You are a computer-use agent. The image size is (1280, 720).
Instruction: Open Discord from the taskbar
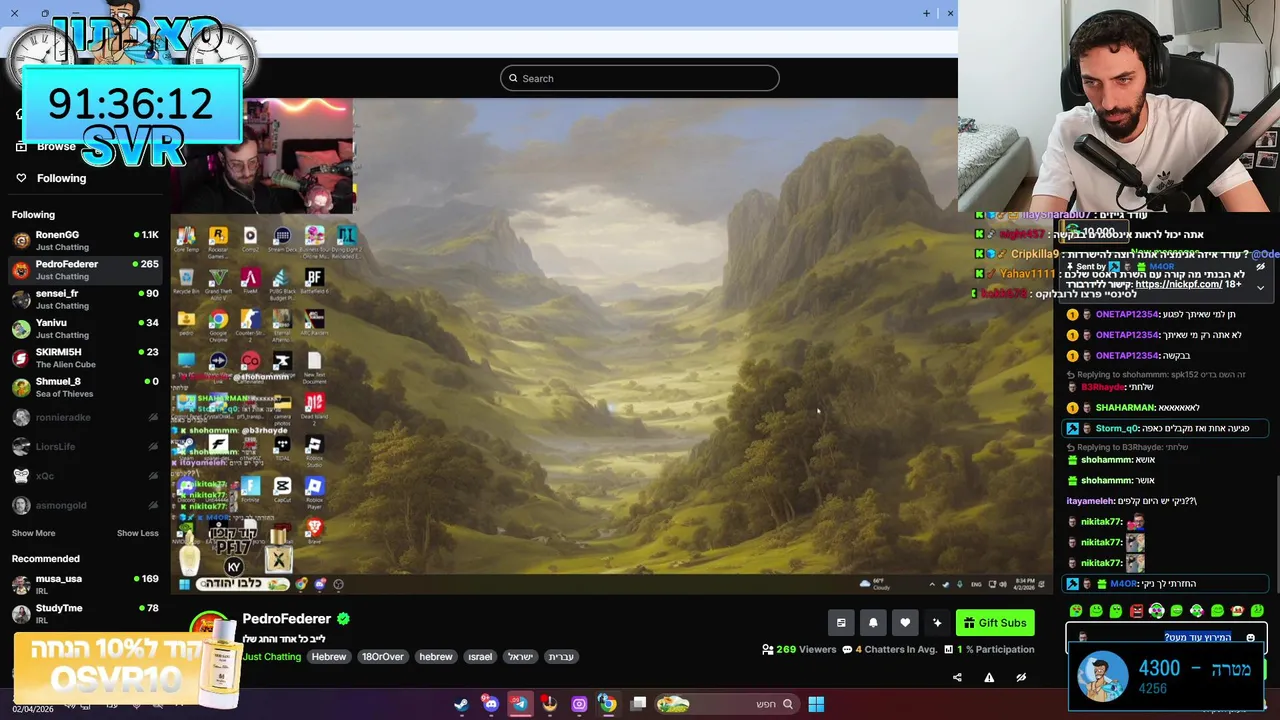click(490, 704)
